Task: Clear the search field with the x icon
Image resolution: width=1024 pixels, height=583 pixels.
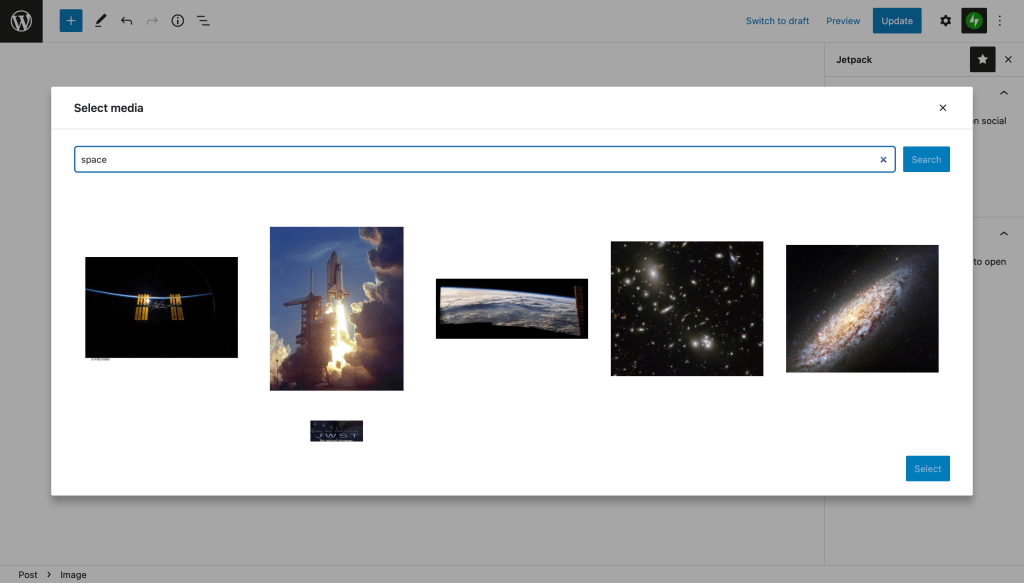Action: click(883, 160)
